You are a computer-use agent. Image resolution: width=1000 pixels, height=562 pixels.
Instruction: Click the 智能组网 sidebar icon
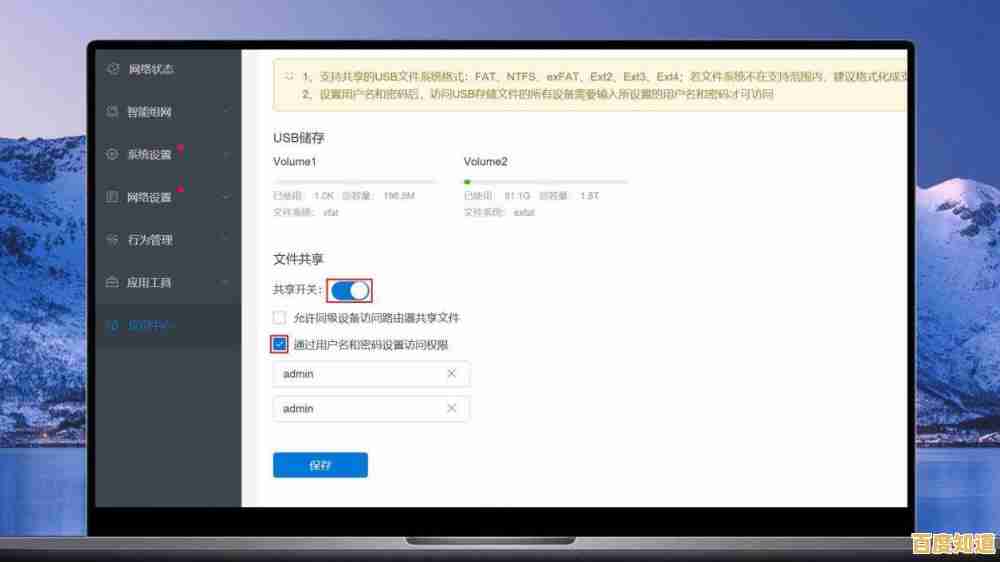click(x=112, y=112)
